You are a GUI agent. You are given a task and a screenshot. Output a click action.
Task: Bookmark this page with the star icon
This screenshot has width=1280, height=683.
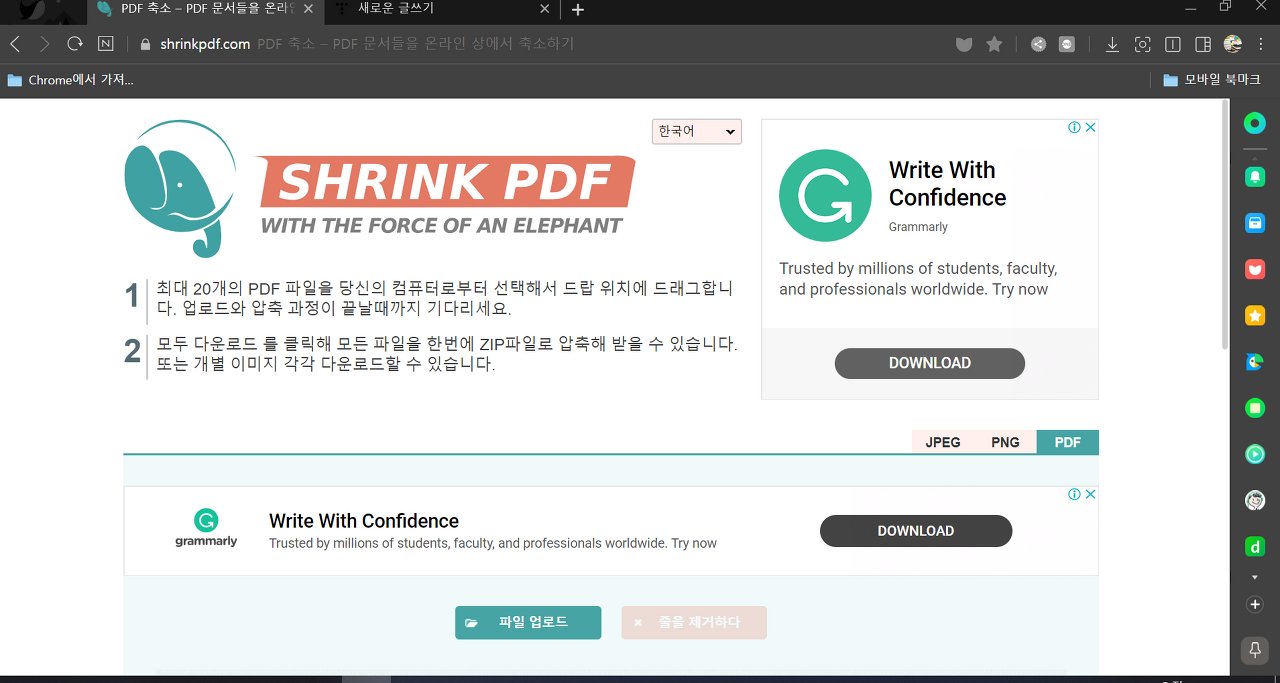point(994,44)
